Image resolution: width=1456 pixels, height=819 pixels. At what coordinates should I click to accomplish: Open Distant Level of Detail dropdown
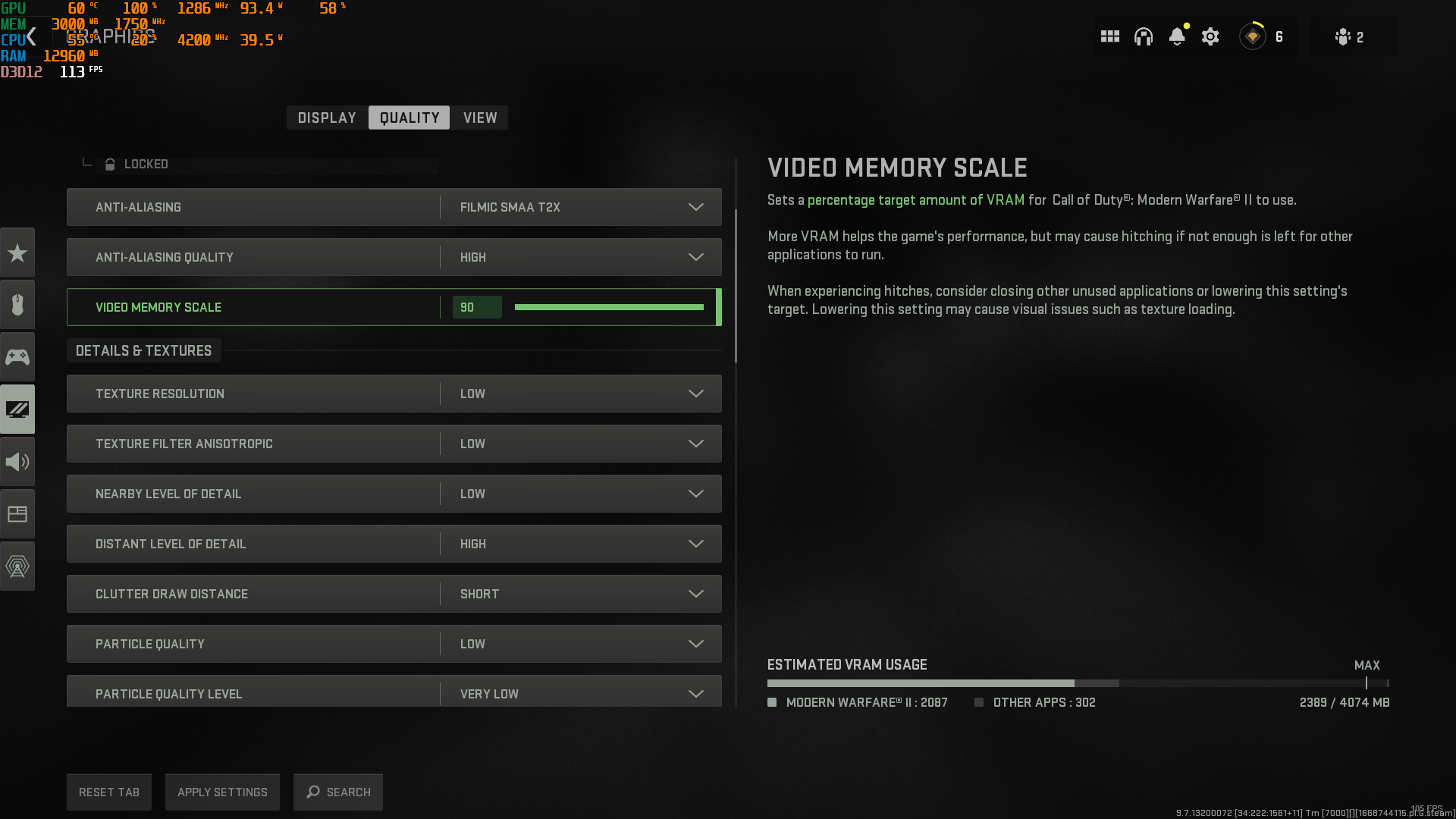pos(695,544)
